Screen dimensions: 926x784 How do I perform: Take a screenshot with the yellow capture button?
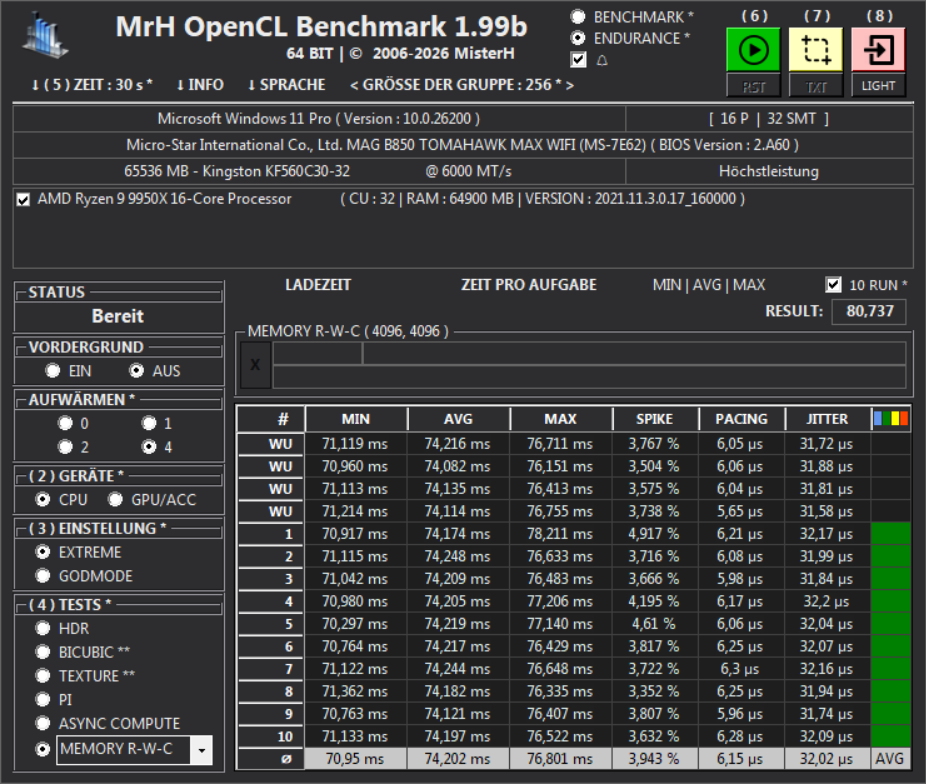816,50
